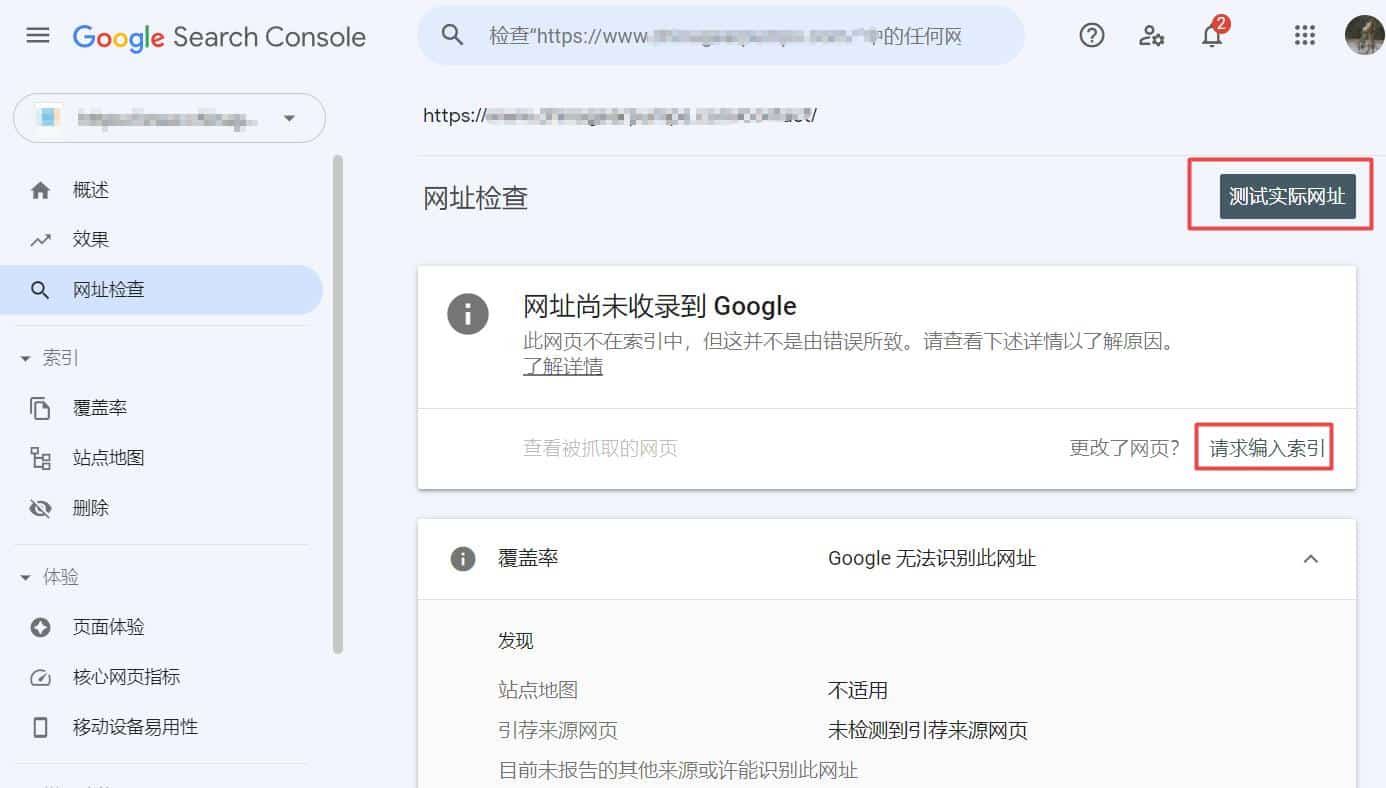Click the home icon beside 概述

point(40,190)
